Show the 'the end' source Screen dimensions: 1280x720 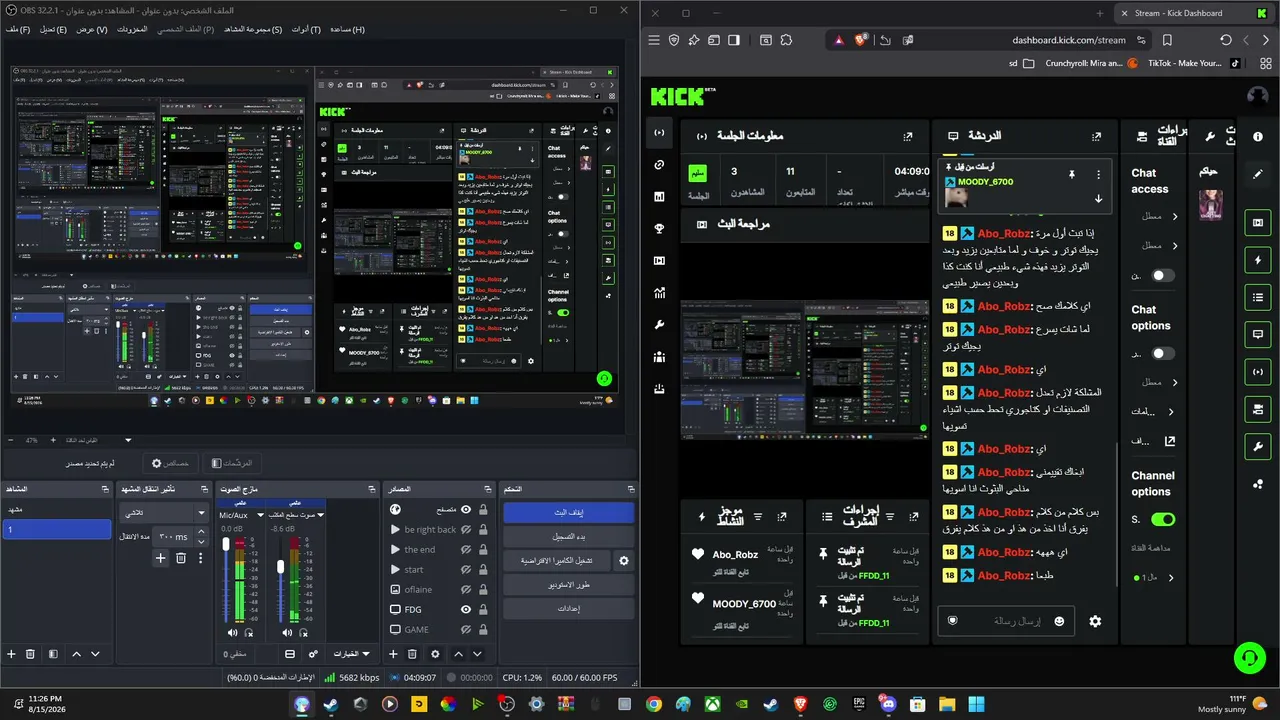pos(466,549)
